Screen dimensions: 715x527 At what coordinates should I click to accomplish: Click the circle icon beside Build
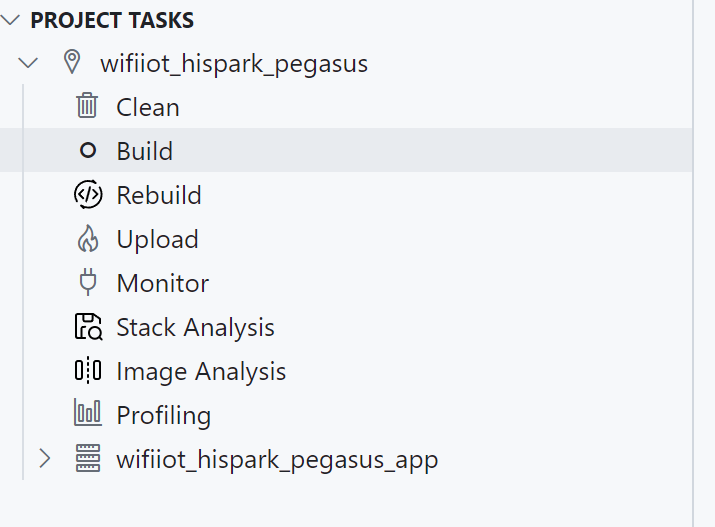coord(88,150)
